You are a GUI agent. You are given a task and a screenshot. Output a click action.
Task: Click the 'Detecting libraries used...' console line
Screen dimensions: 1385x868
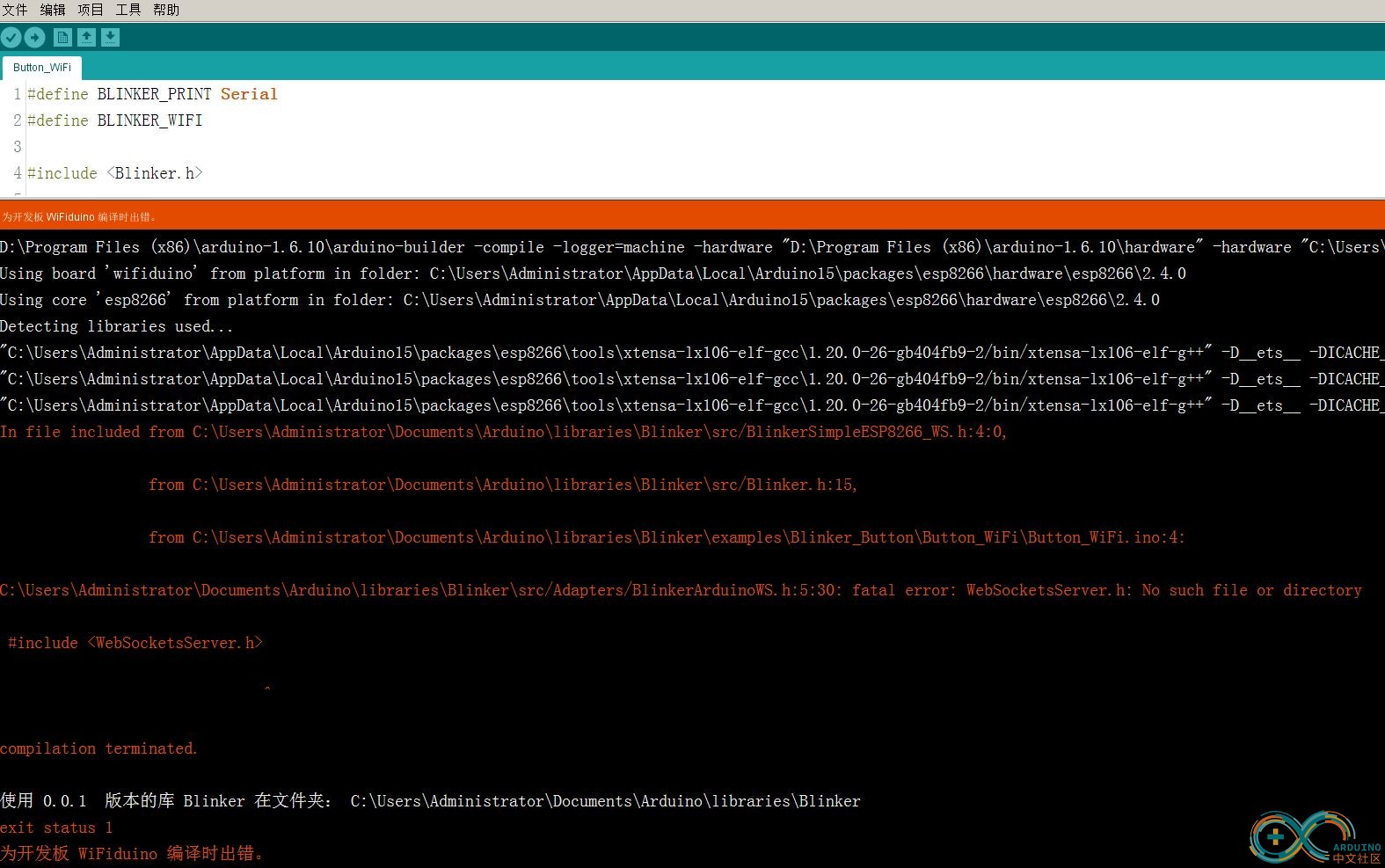[x=116, y=326]
